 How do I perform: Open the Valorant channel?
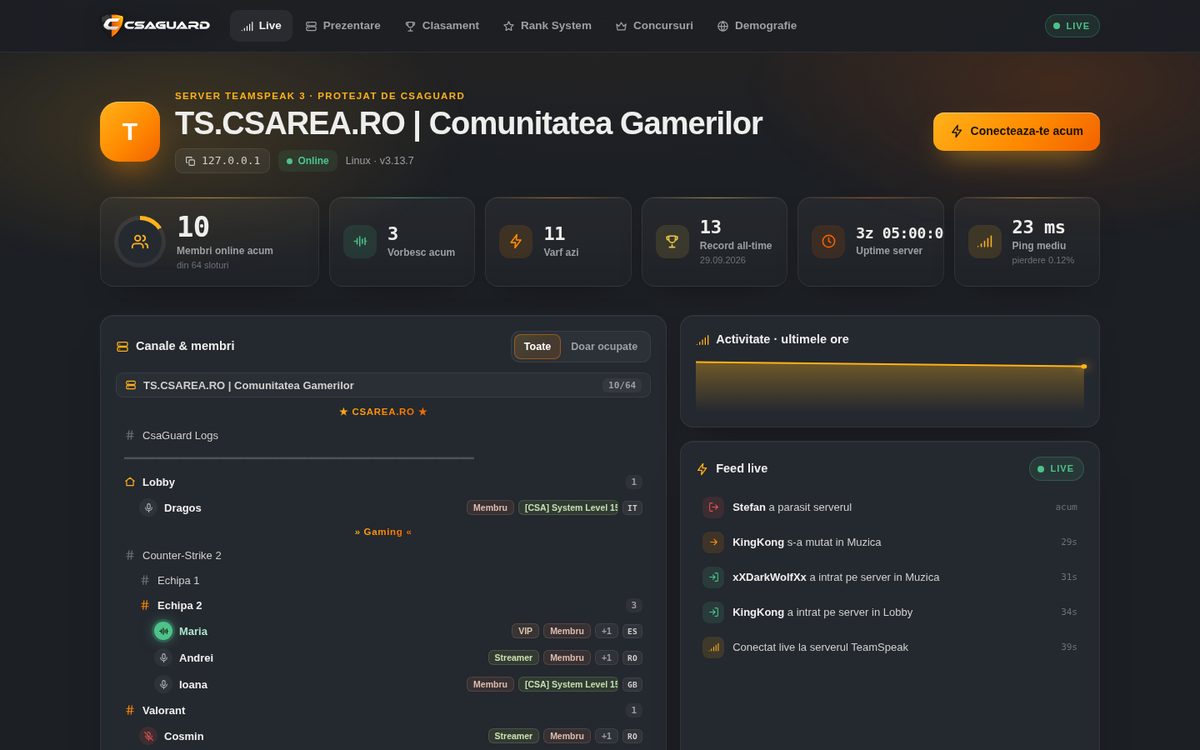point(383,710)
